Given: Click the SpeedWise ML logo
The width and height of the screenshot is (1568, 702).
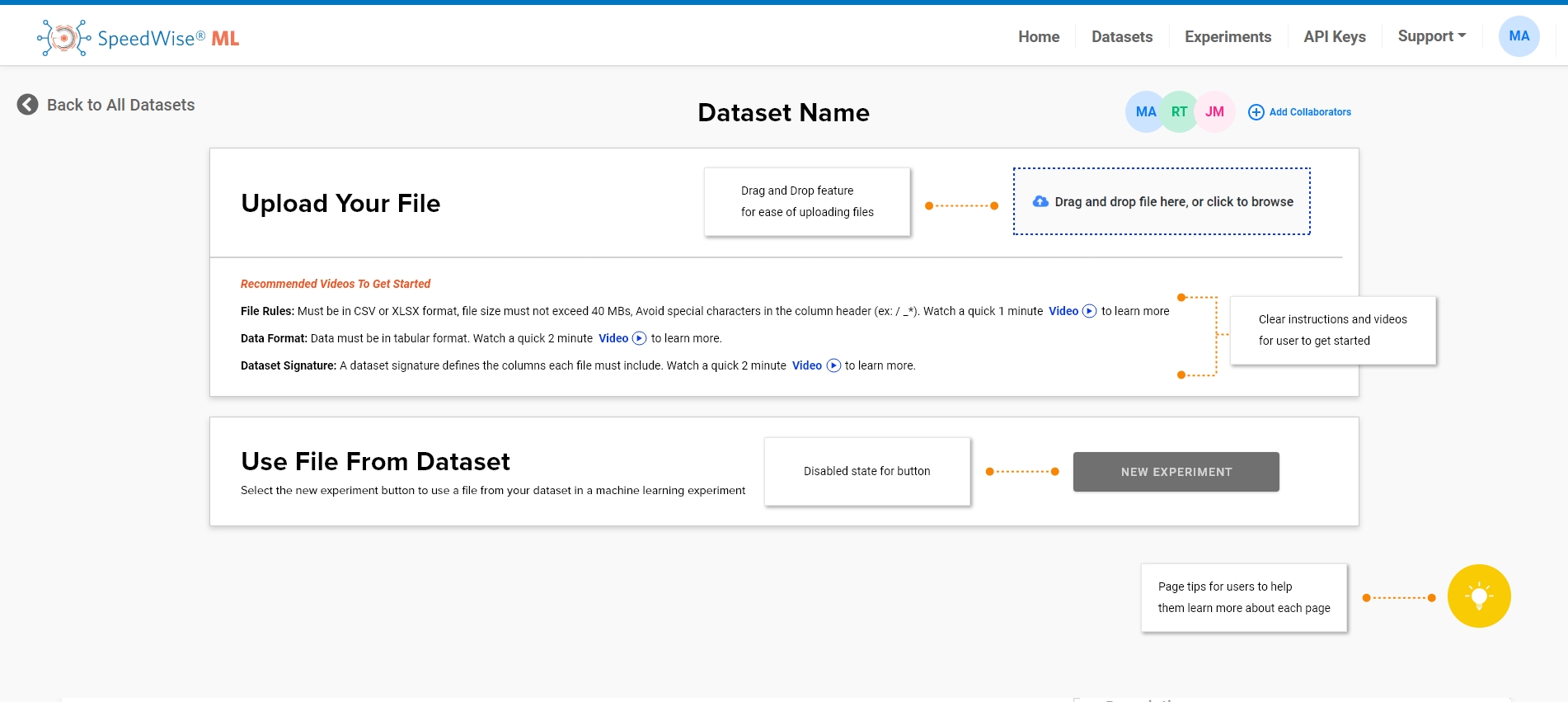Looking at the screenshot, I should click(x=138, y=38).
